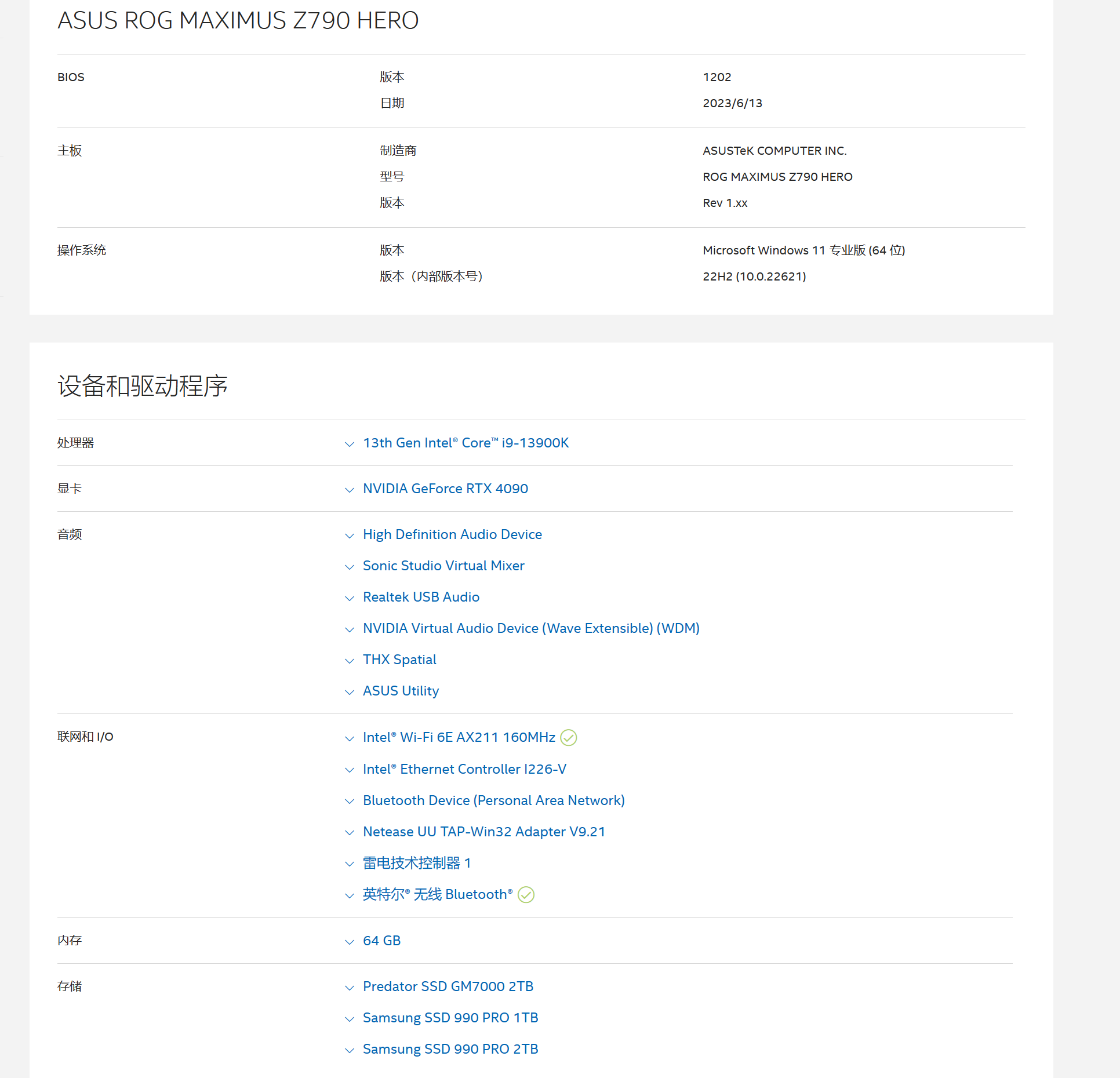Screen dimensions: 1120x1078
Task: Select BIOS date 2023/6/13
Action: 732,103
